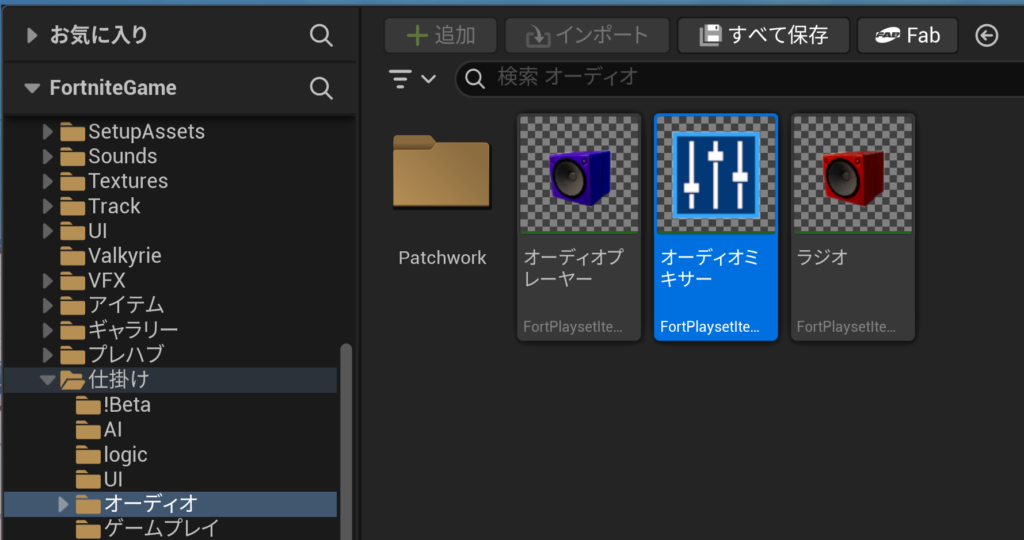Screen dimensions: 1024x540
Task: Expand the オーディオ folder arrow
Action: (63, 504)
